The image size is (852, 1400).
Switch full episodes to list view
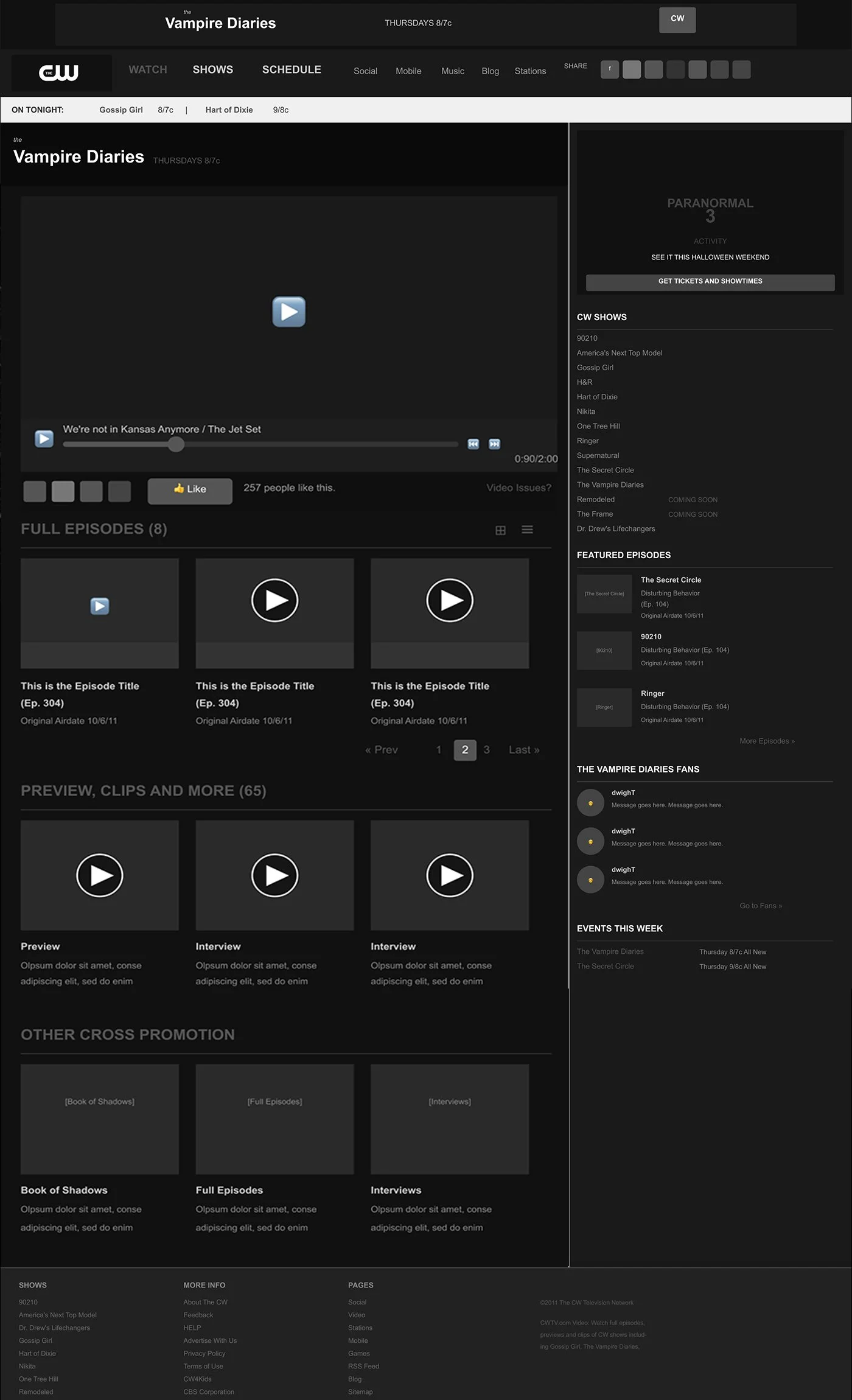(527, 530)
